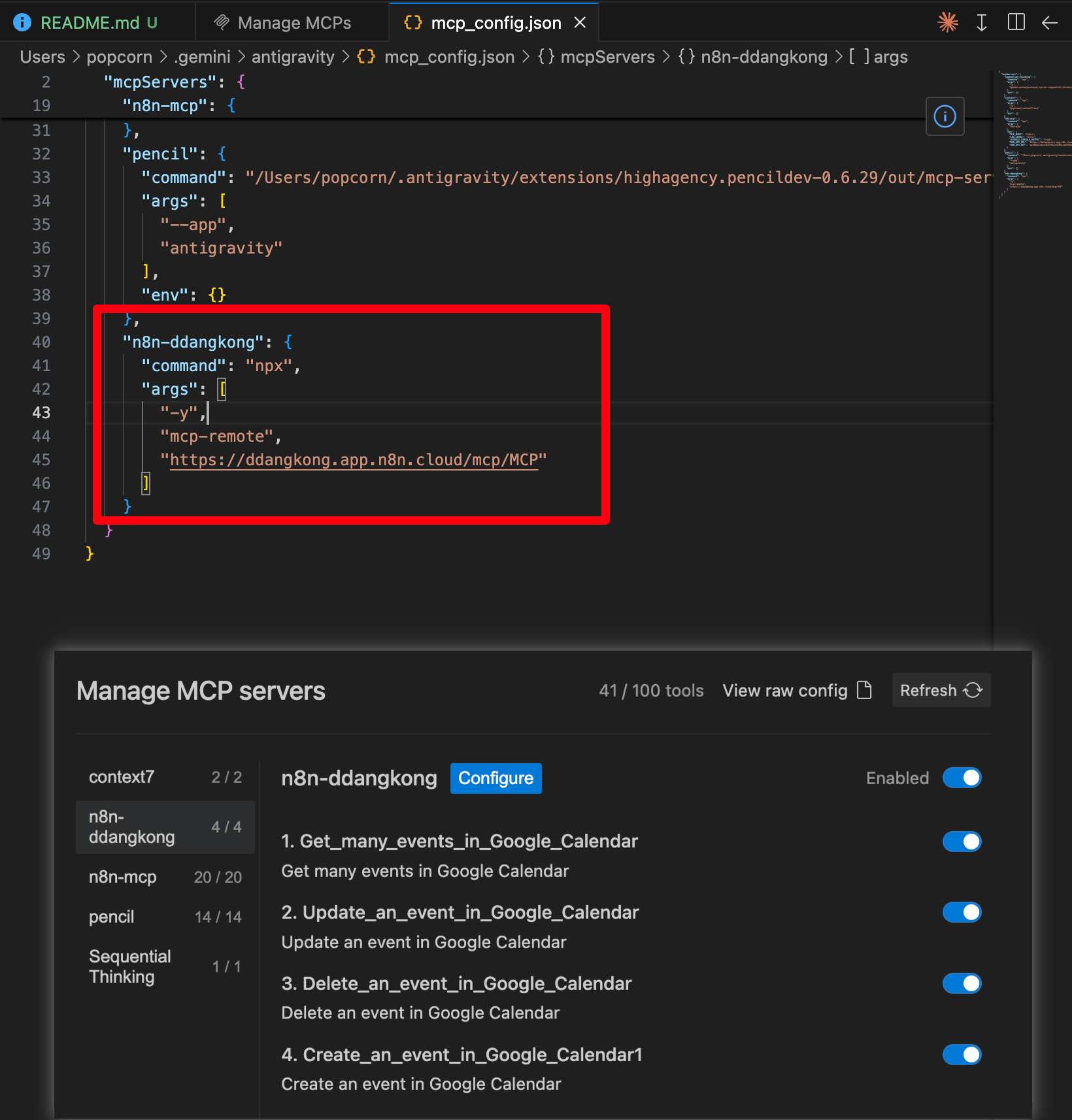The image size is (1072, 1120).
Task: Click the back arrow icon in the editor toolbar
Action: point(1050,23)
